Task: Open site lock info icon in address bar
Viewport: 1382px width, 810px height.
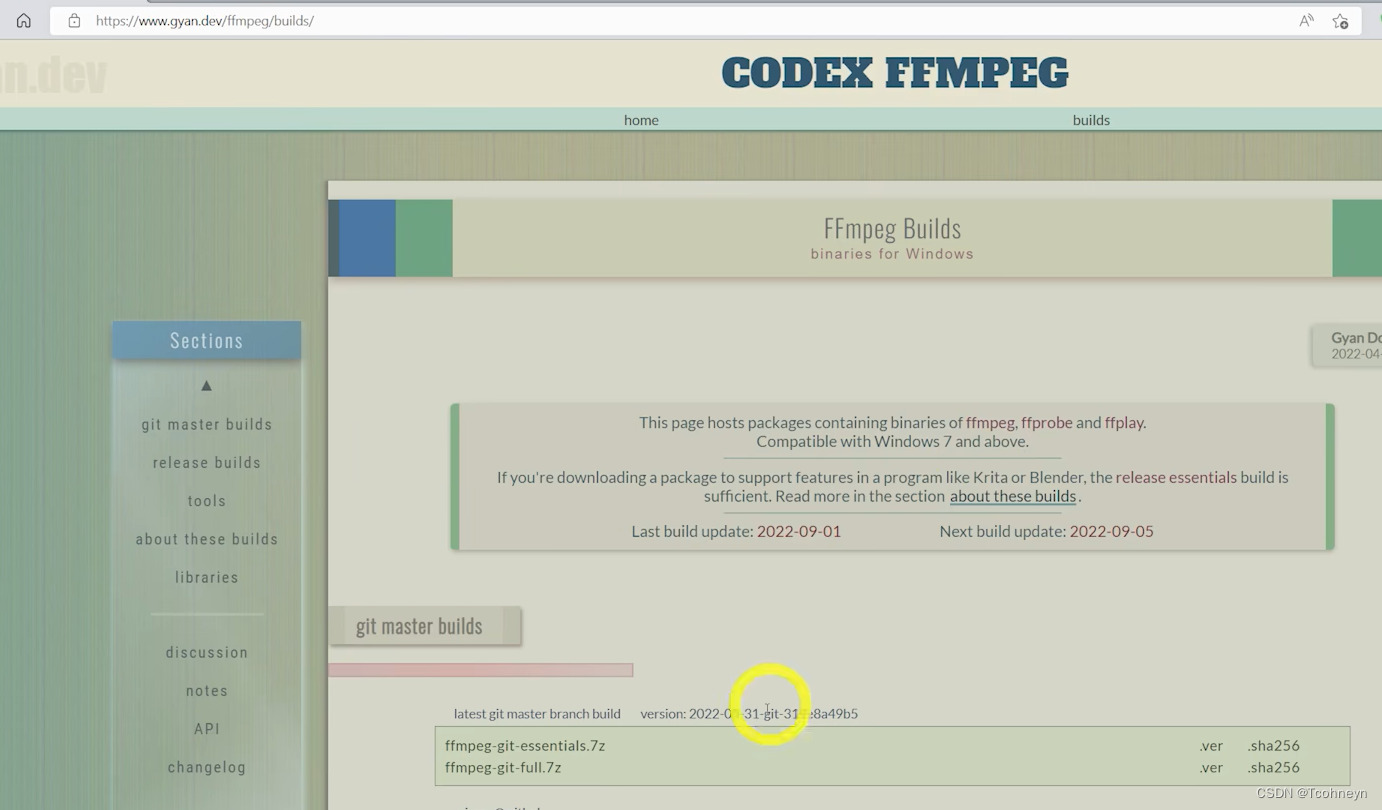Action: [x=74, y=20]
